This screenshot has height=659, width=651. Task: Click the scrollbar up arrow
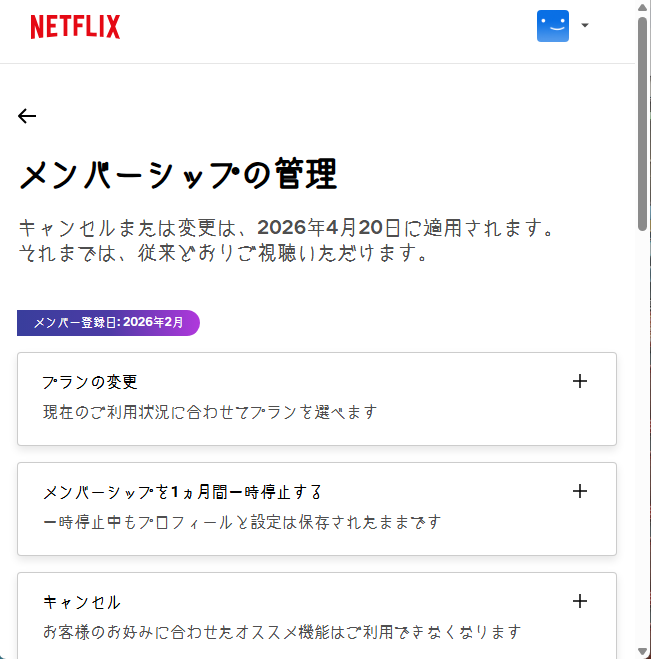pyautogui.click(x=643, y=8)
